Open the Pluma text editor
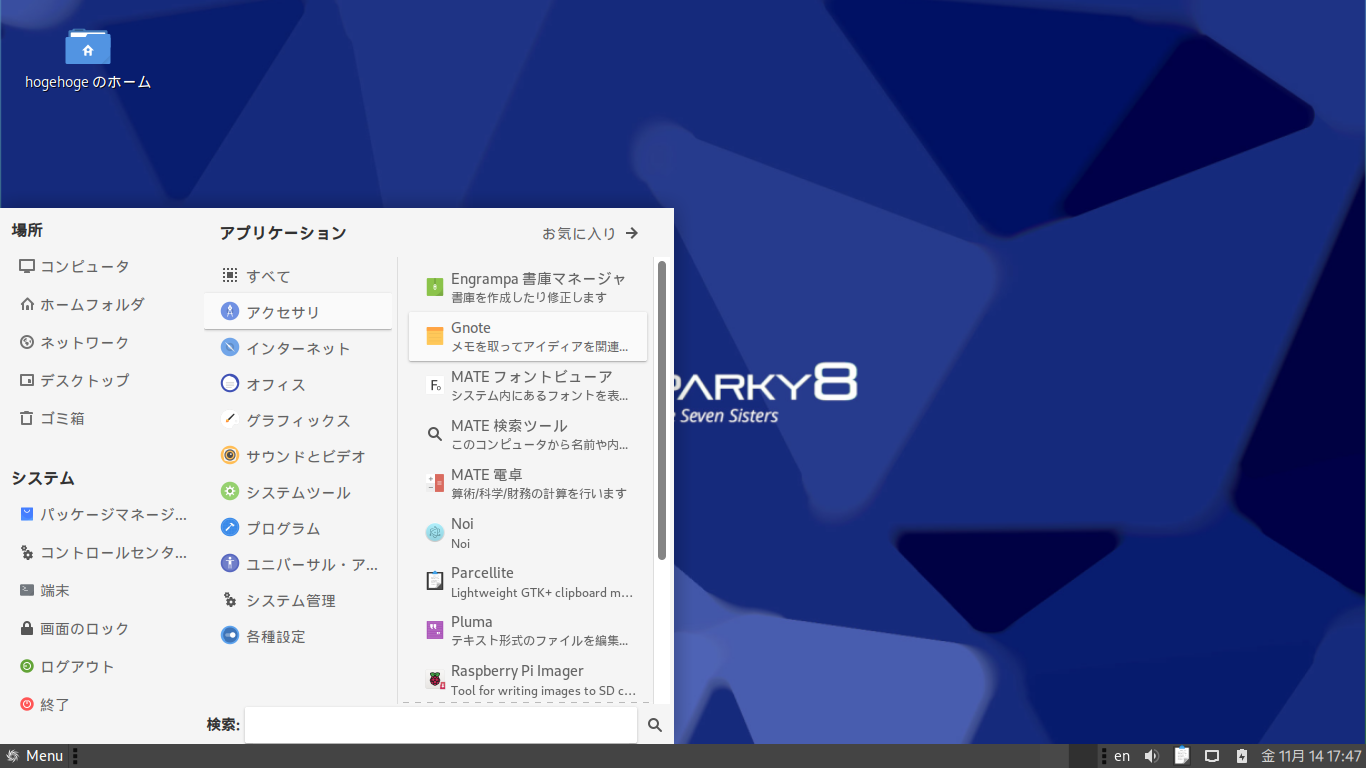The height and width of the screenshot is (768, 1366). (x=528, y=630)
